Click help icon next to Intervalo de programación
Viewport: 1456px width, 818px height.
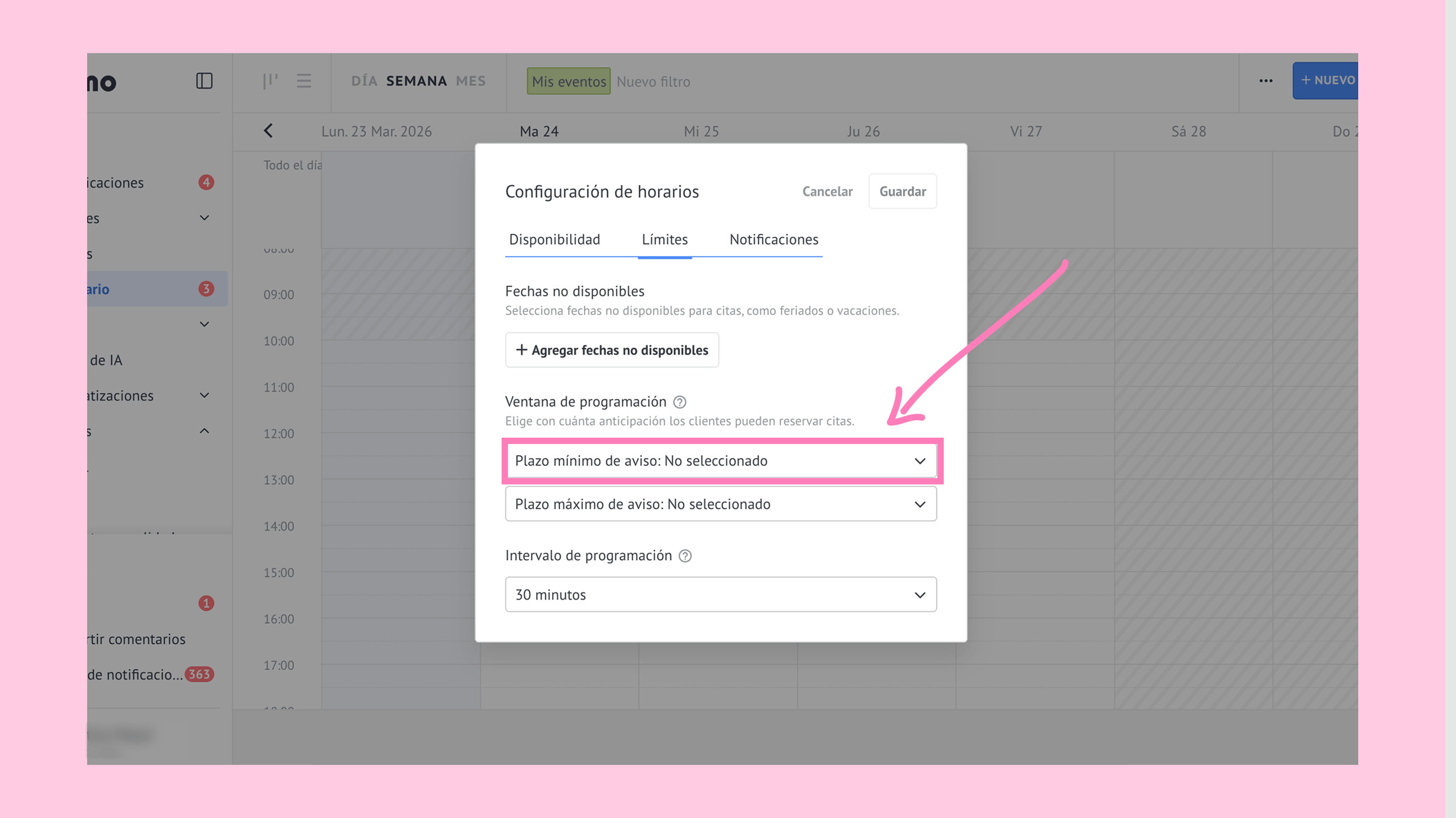685,556
